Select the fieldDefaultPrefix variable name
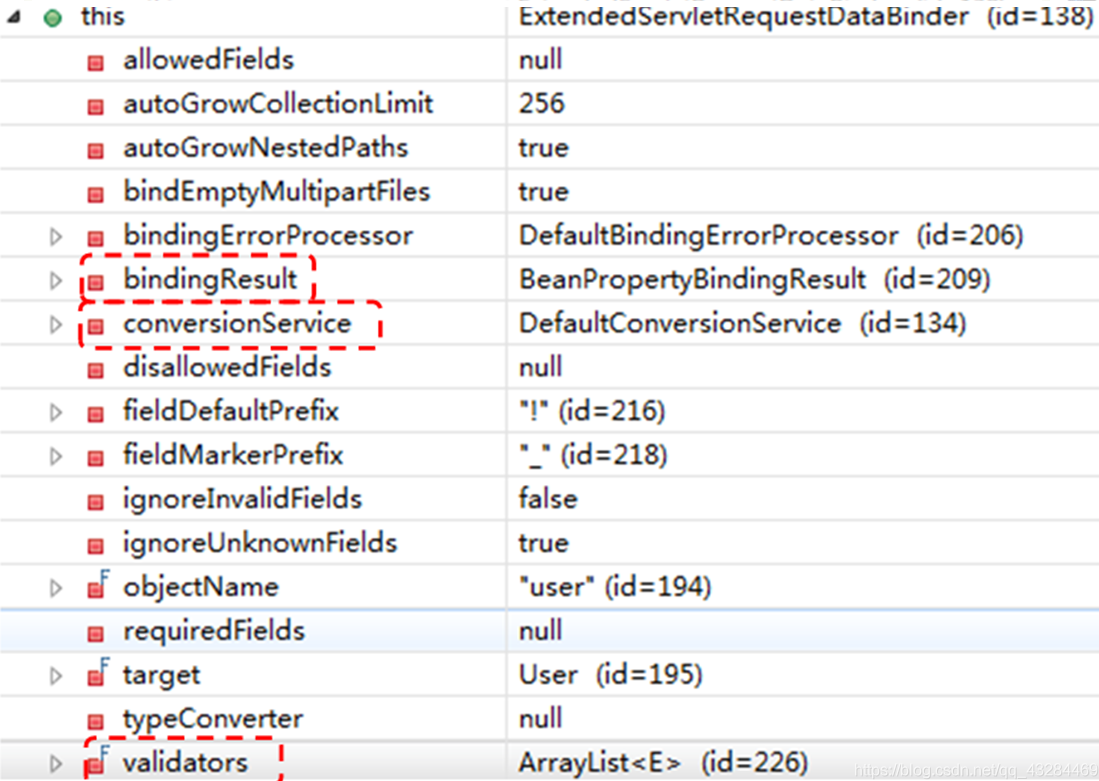This screenshot has width=1099, height=781. pos(231,411)
